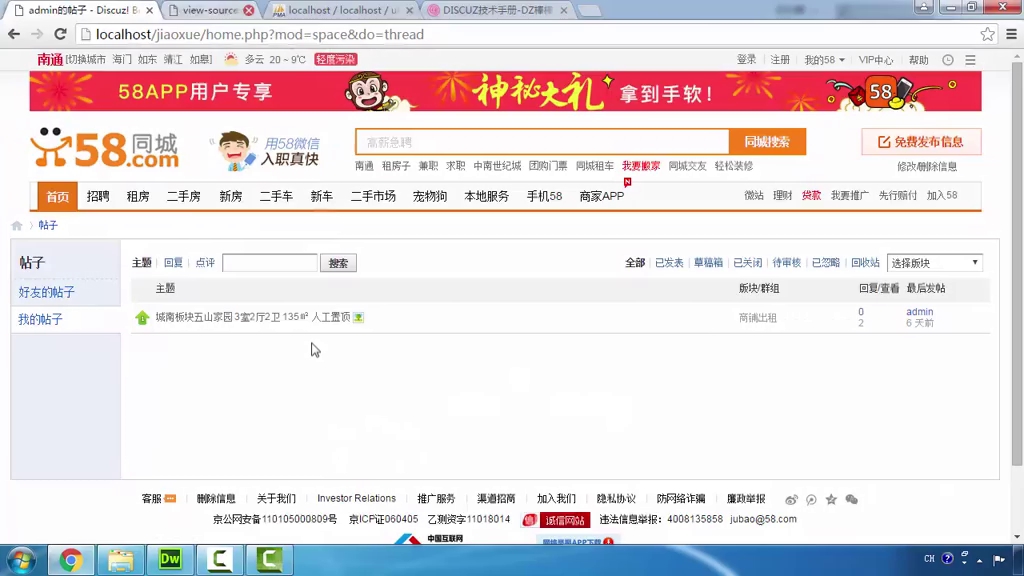
Task: Click the 诚信网站 badge in footer
Action: [556, 520]
